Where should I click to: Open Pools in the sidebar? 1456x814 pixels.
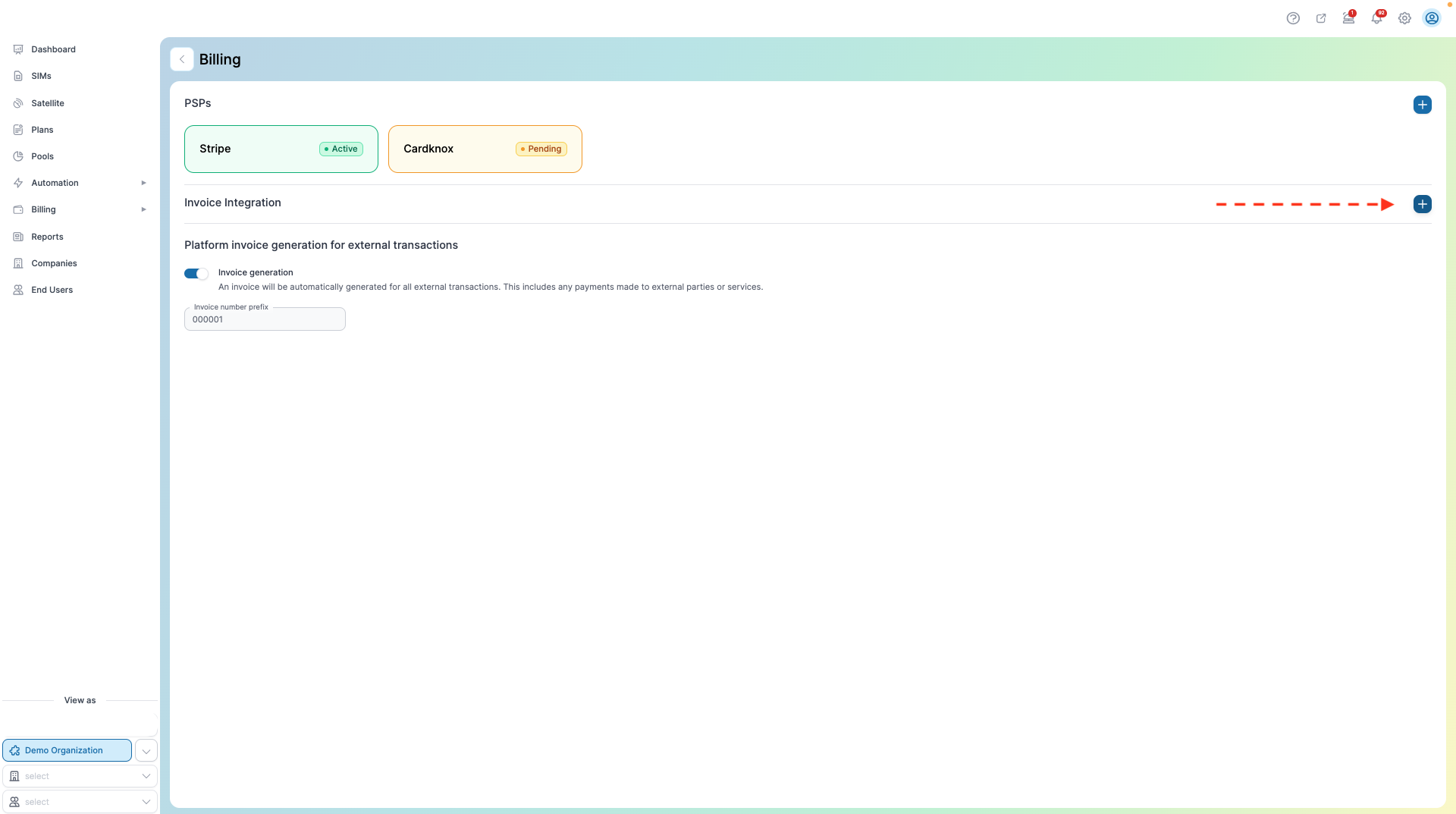click(42, 156)
